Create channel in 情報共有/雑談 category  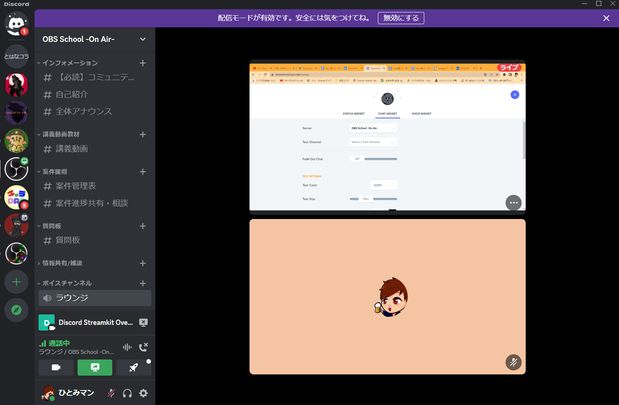coord(143,263)
